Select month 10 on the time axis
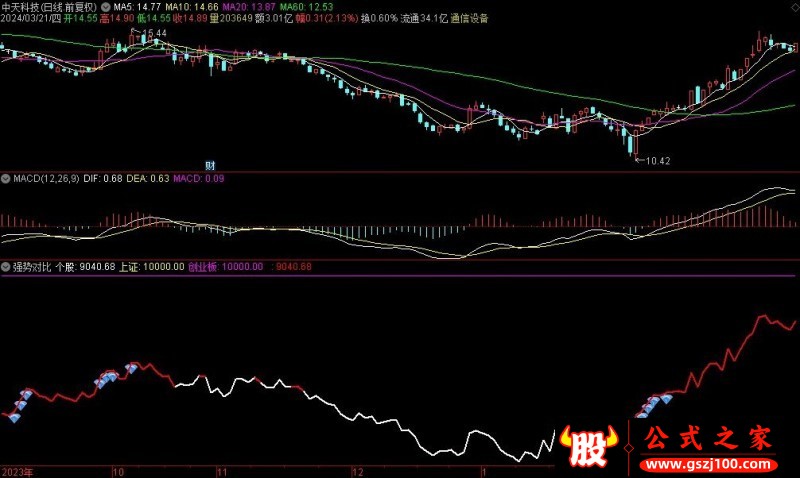 pos(118,472)
